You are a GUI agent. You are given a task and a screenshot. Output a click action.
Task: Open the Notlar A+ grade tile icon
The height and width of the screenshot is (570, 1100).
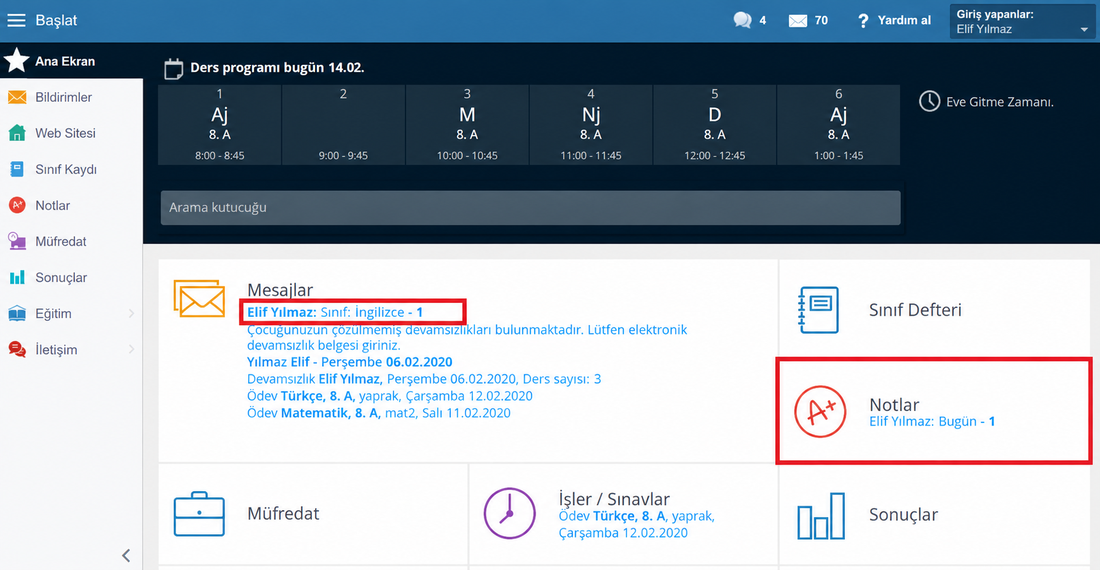[820, 412]
